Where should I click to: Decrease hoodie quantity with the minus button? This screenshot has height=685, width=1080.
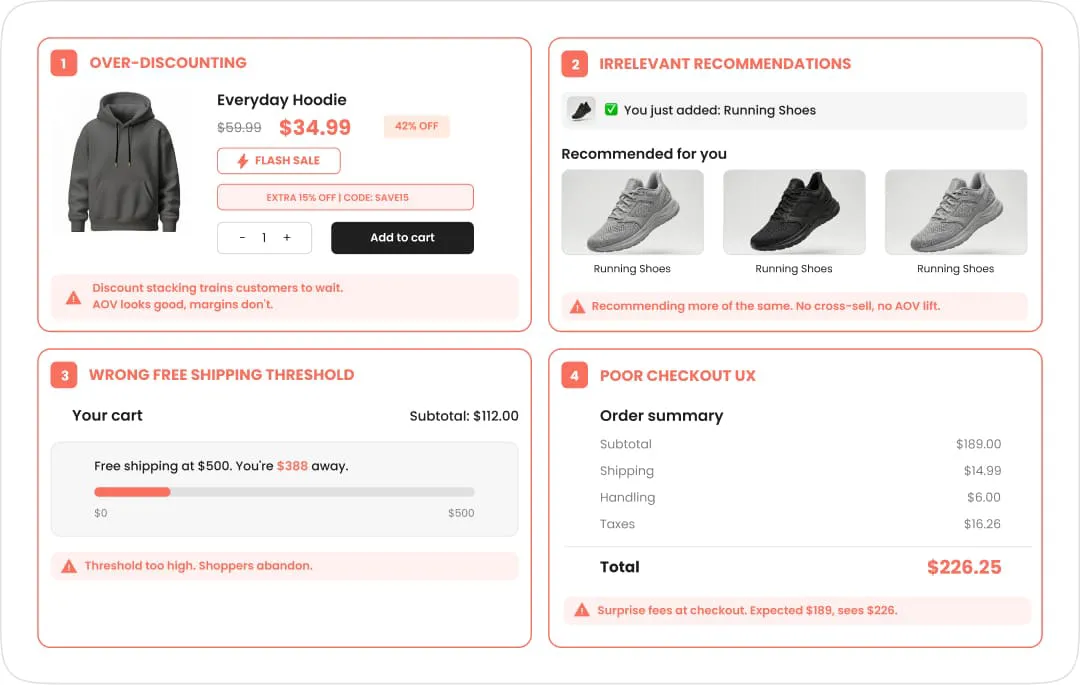tap(242, 238)
